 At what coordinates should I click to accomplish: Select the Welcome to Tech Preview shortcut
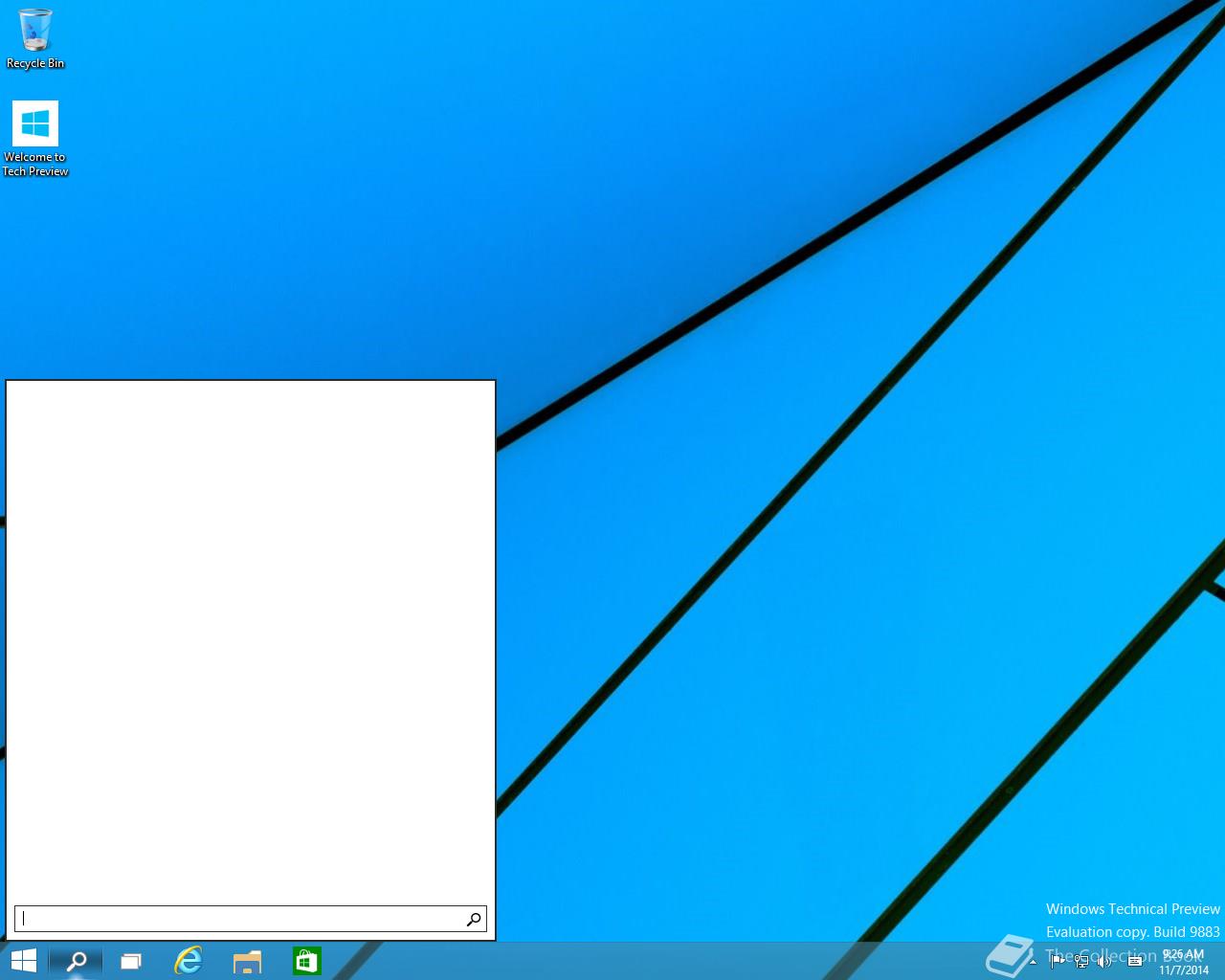pyautogui.click(x=35, y=140)
